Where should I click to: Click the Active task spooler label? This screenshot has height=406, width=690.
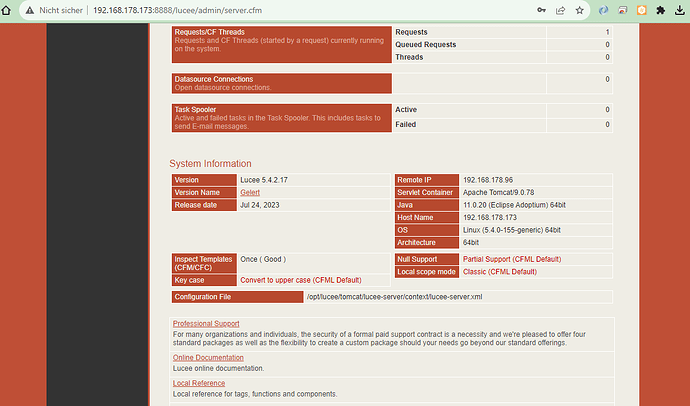pos(406,110)
